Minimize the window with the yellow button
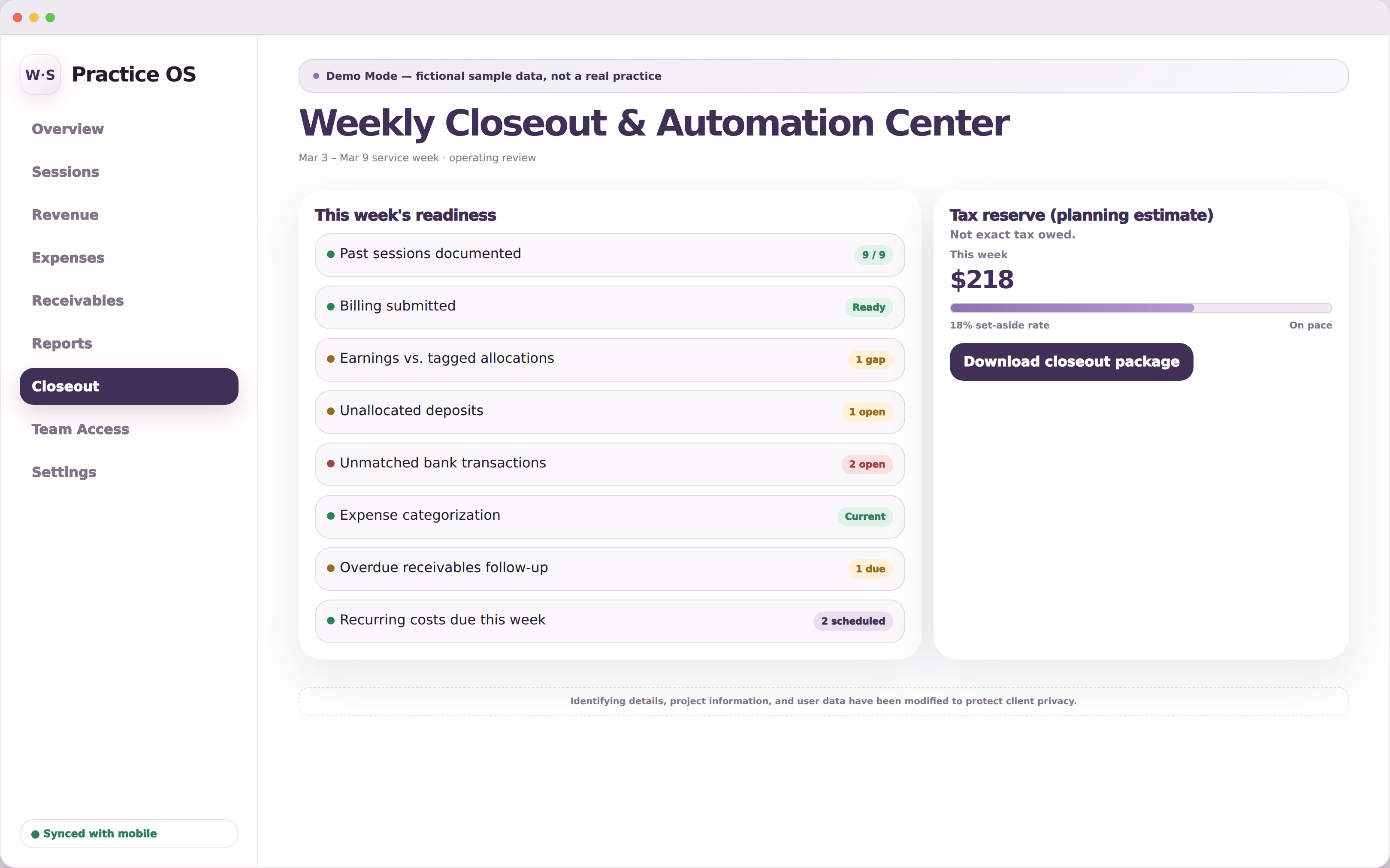 point(34,18)
